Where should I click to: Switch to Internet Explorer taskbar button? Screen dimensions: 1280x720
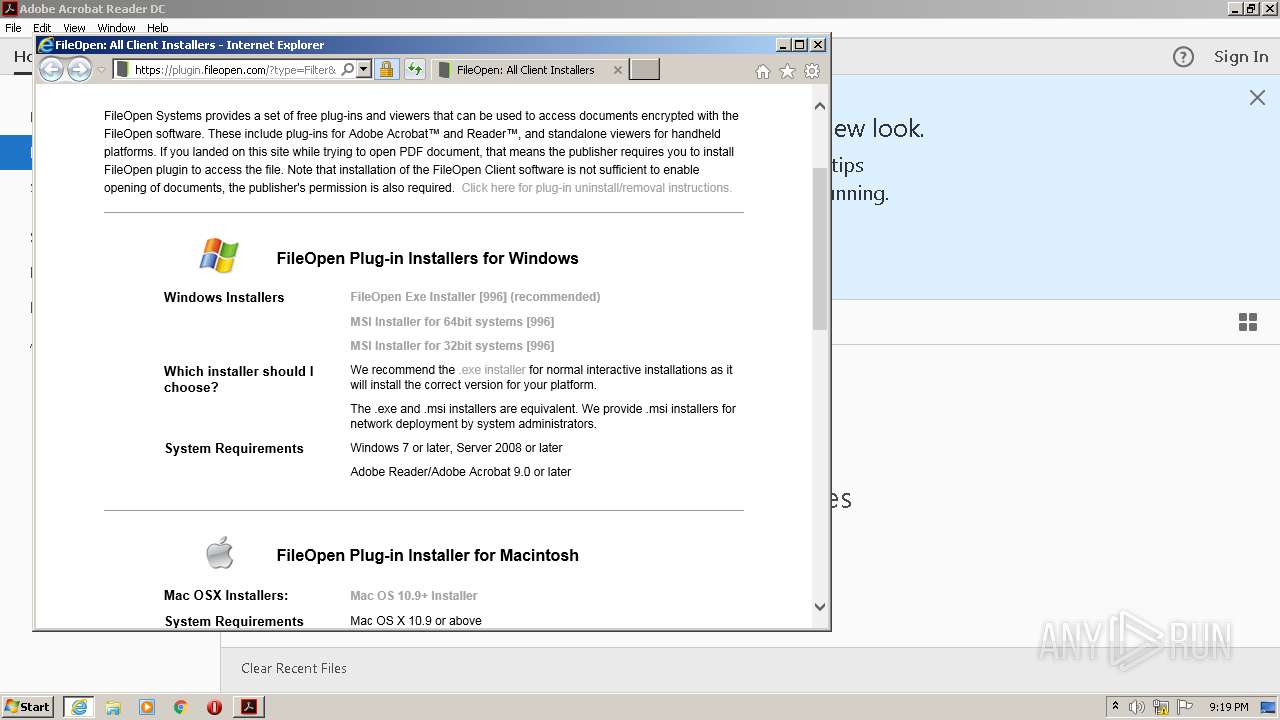coord(79,707)
